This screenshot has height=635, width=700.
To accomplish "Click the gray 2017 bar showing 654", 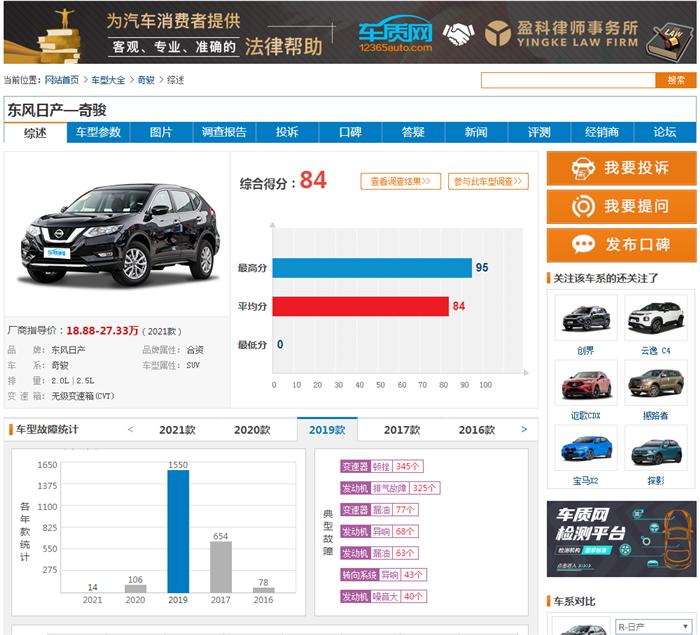I will [x=221, y=567].
